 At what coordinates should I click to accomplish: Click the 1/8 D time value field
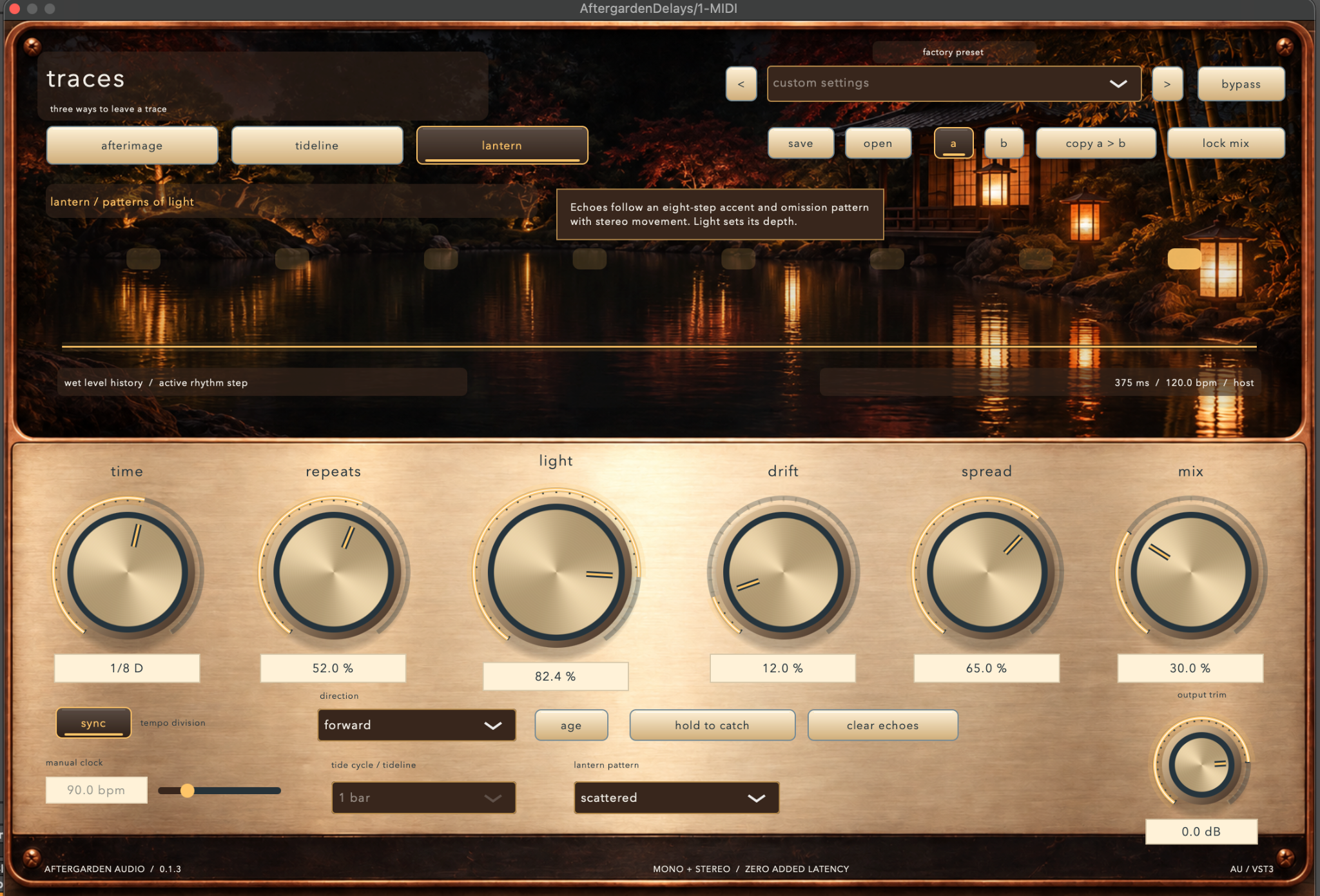[x=127, y=668]
